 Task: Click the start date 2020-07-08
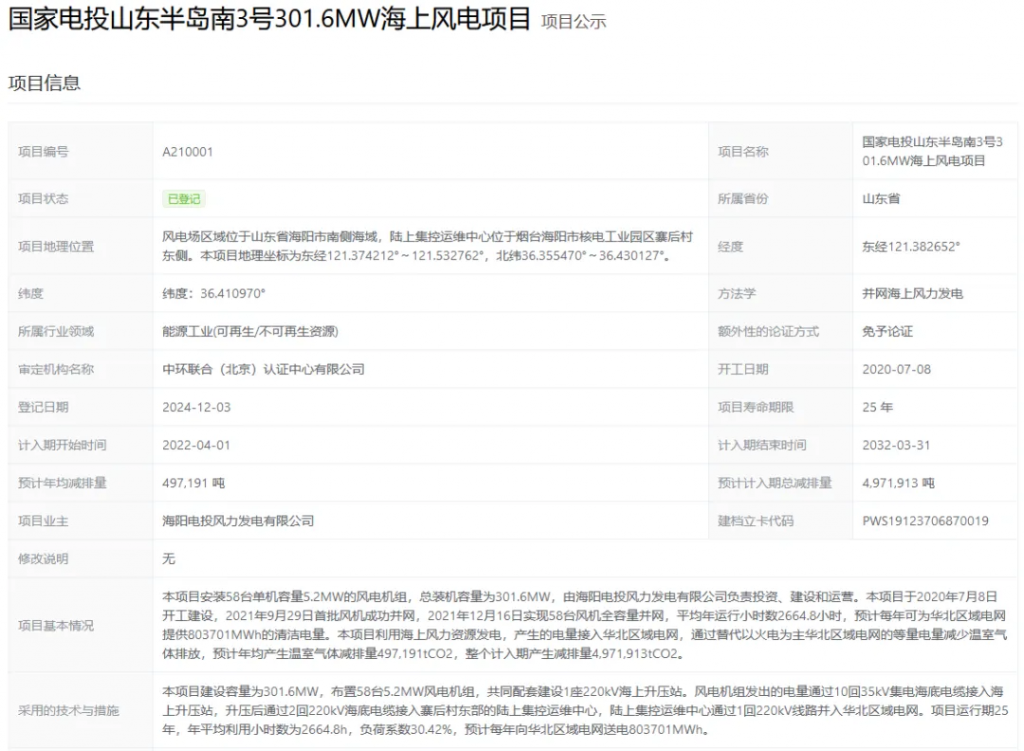pos(896,369)
